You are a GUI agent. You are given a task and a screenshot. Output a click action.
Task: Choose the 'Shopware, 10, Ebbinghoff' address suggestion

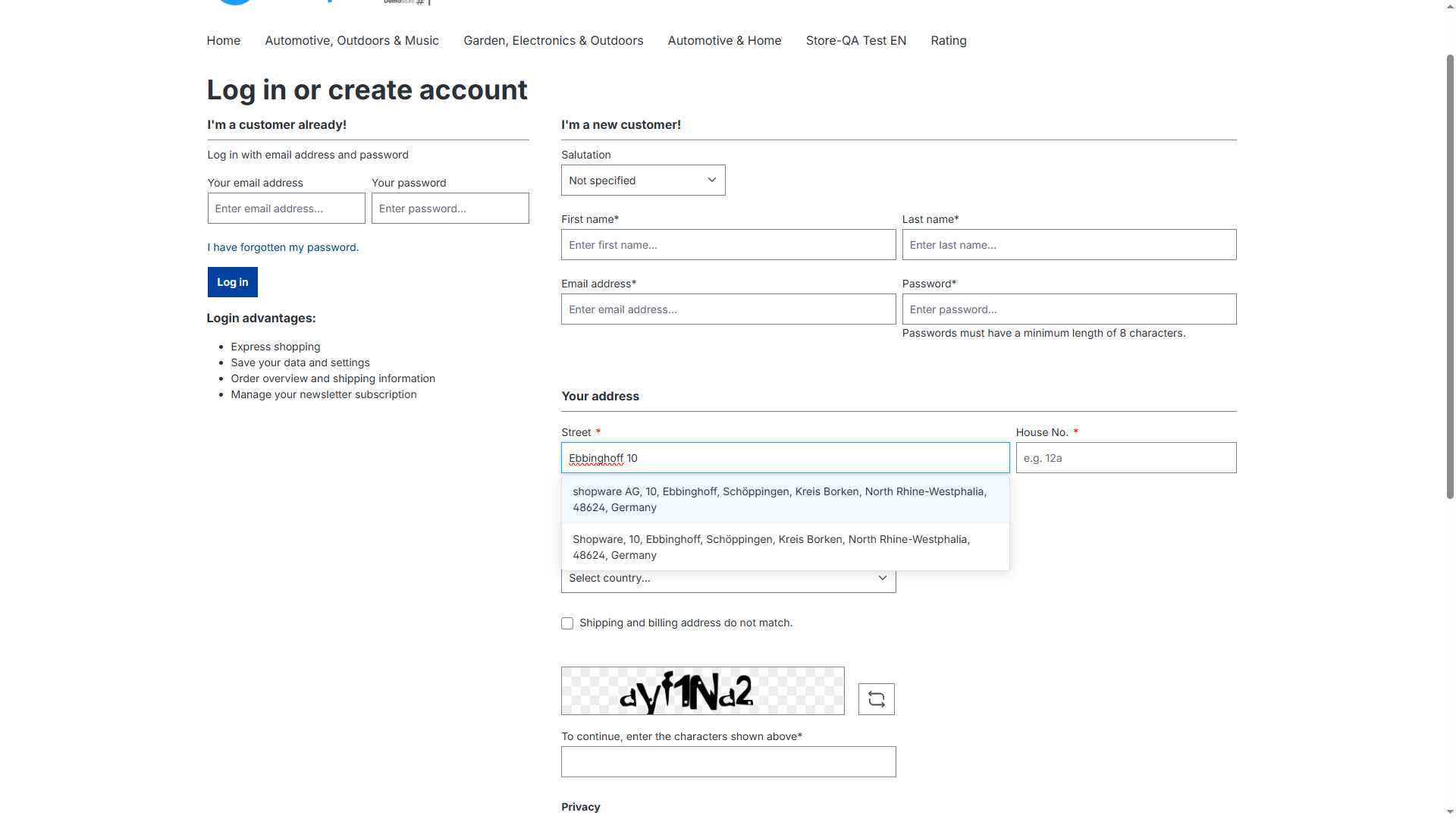[x=785, y=548]
